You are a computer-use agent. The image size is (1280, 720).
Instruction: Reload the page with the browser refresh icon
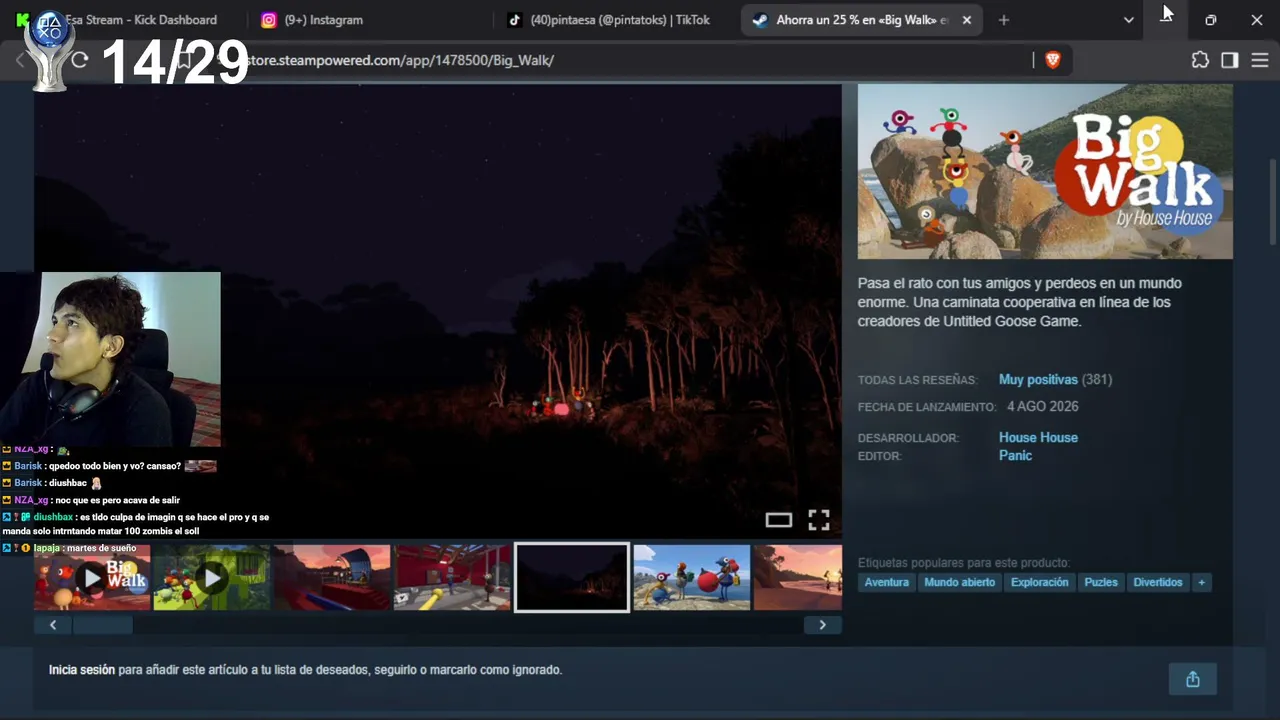[x=80, y=60]
